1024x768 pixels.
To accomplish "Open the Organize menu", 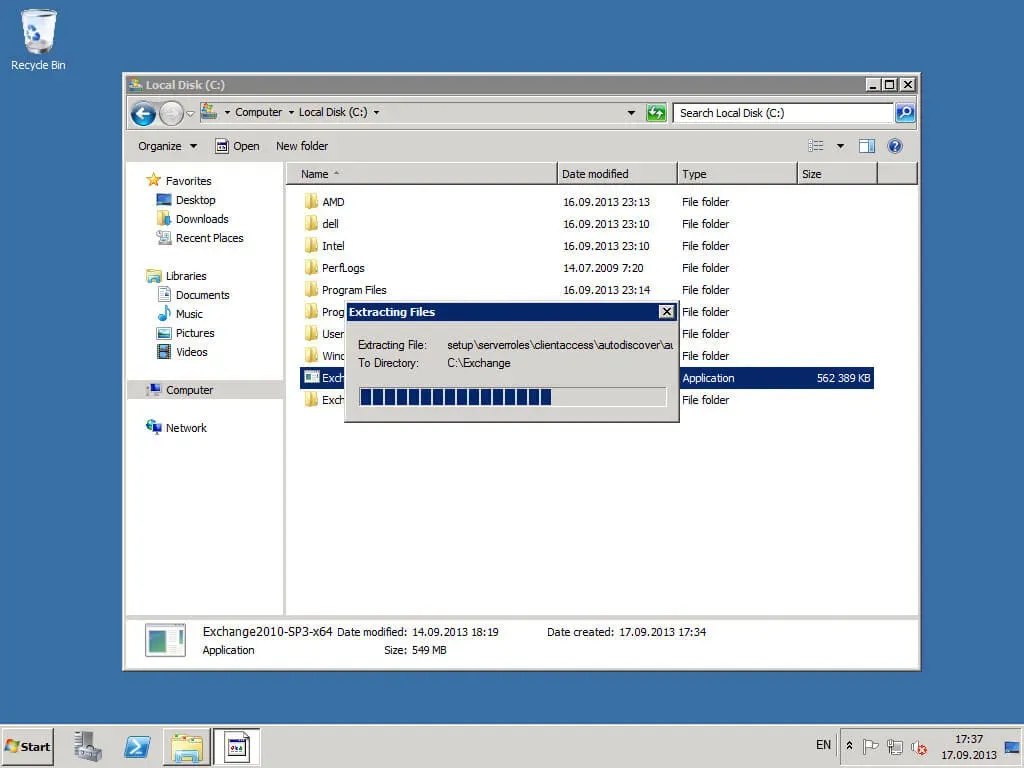I will pos(167,146).
